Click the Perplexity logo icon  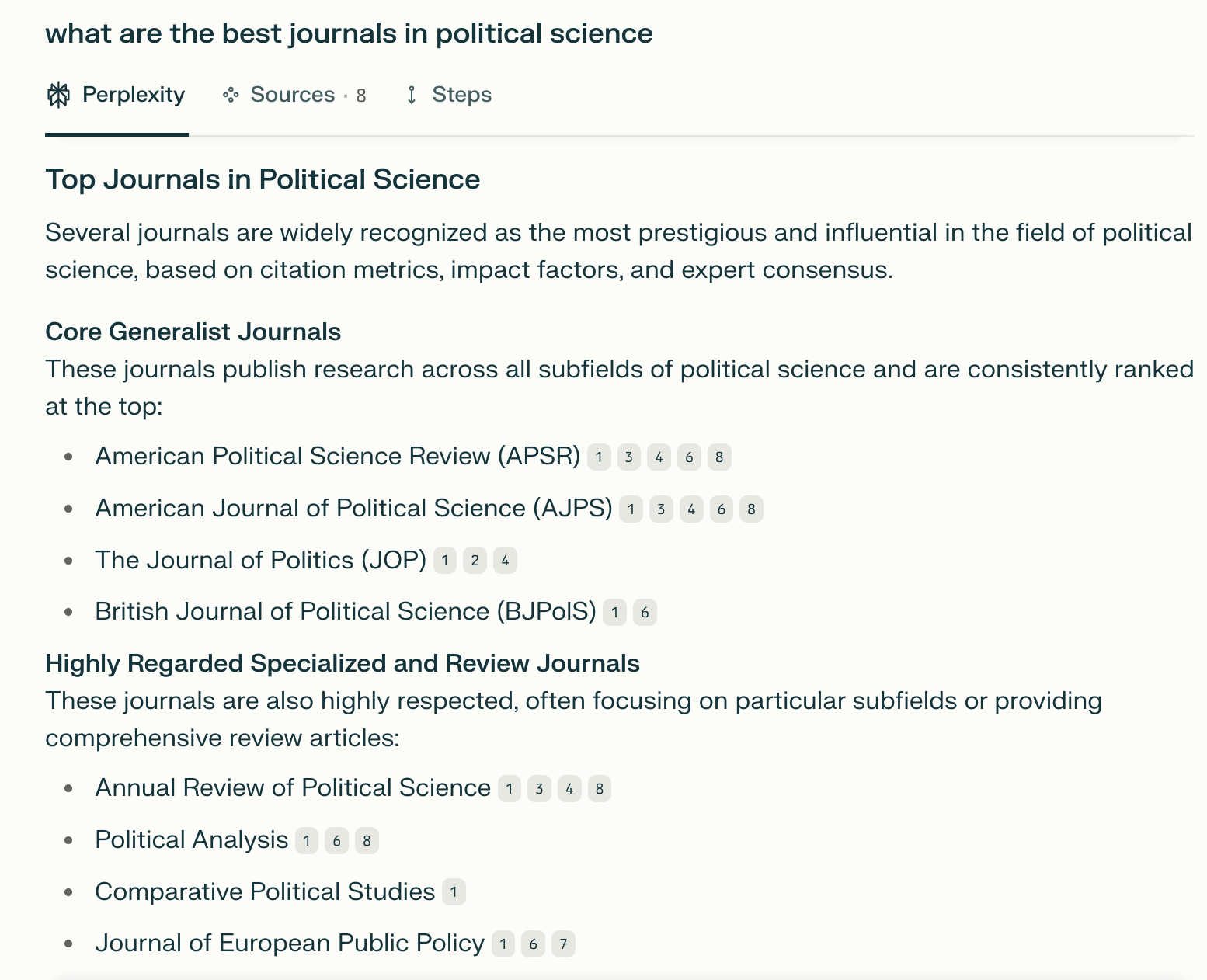coord(58,95)
